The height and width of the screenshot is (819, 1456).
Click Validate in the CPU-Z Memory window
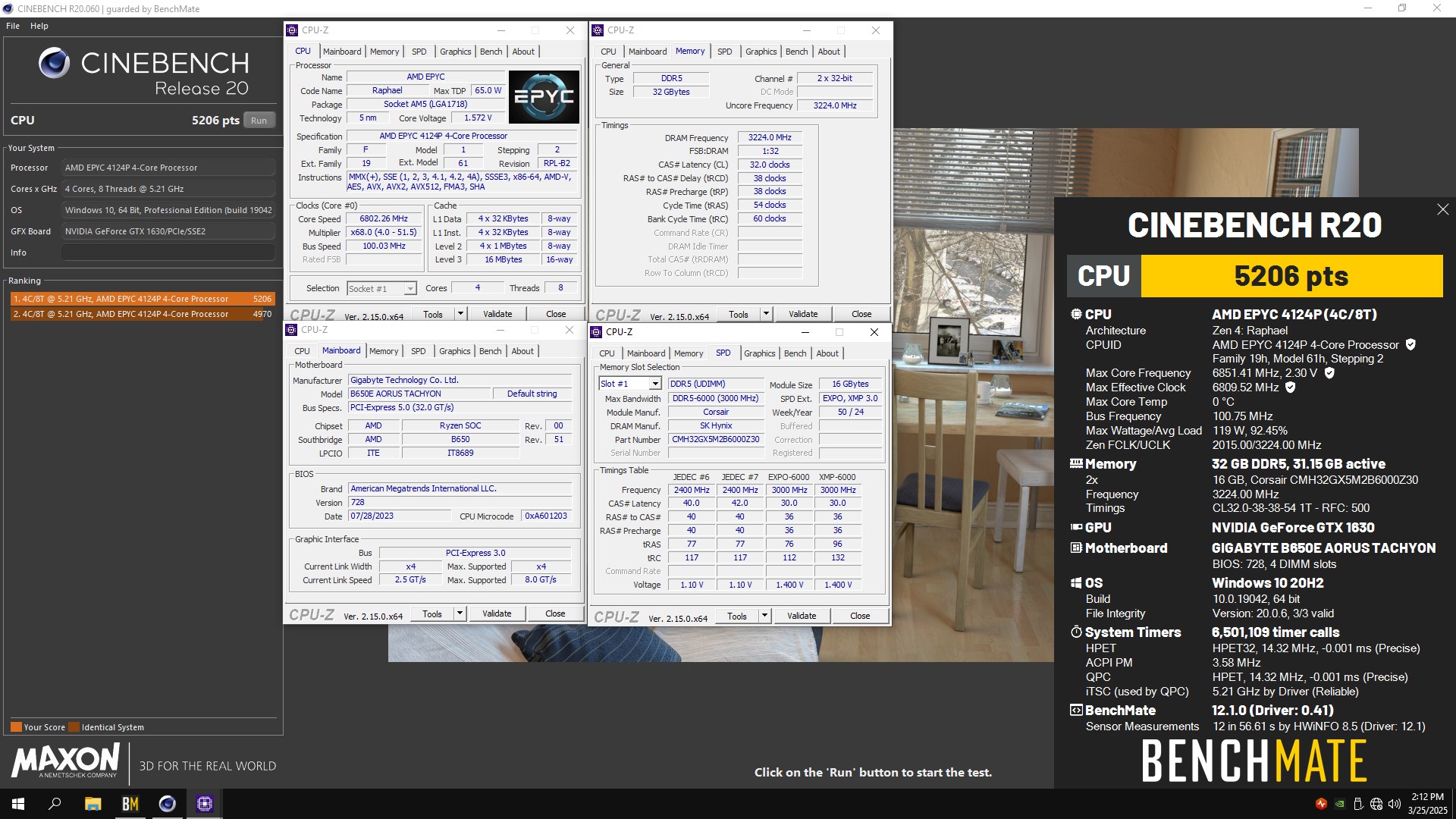803,314
